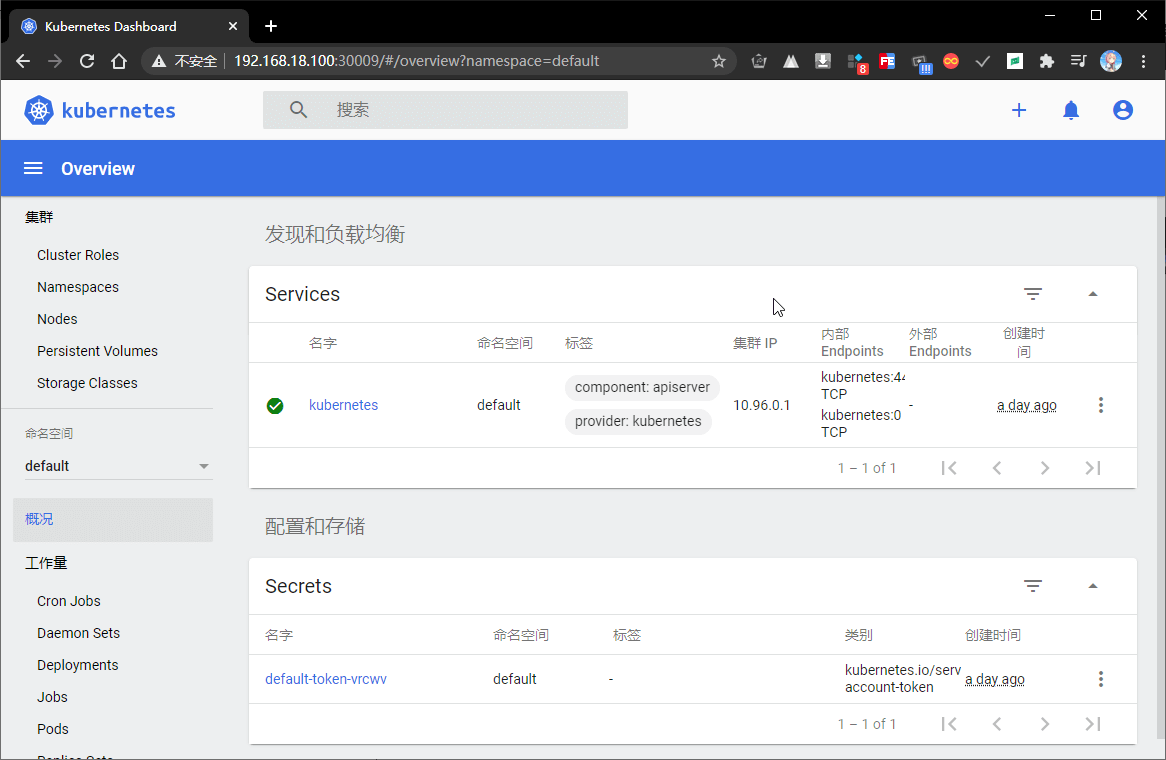
Task: Click the browser address bar URL
Action: [x=416, y=61]
